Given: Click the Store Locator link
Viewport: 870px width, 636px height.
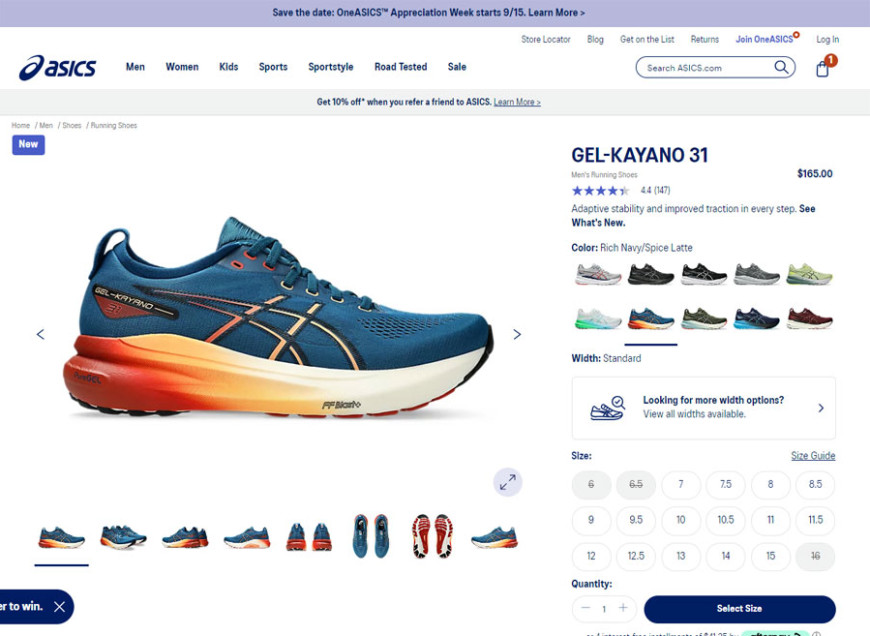Looking at the screenshot, I should click(546, 39).
